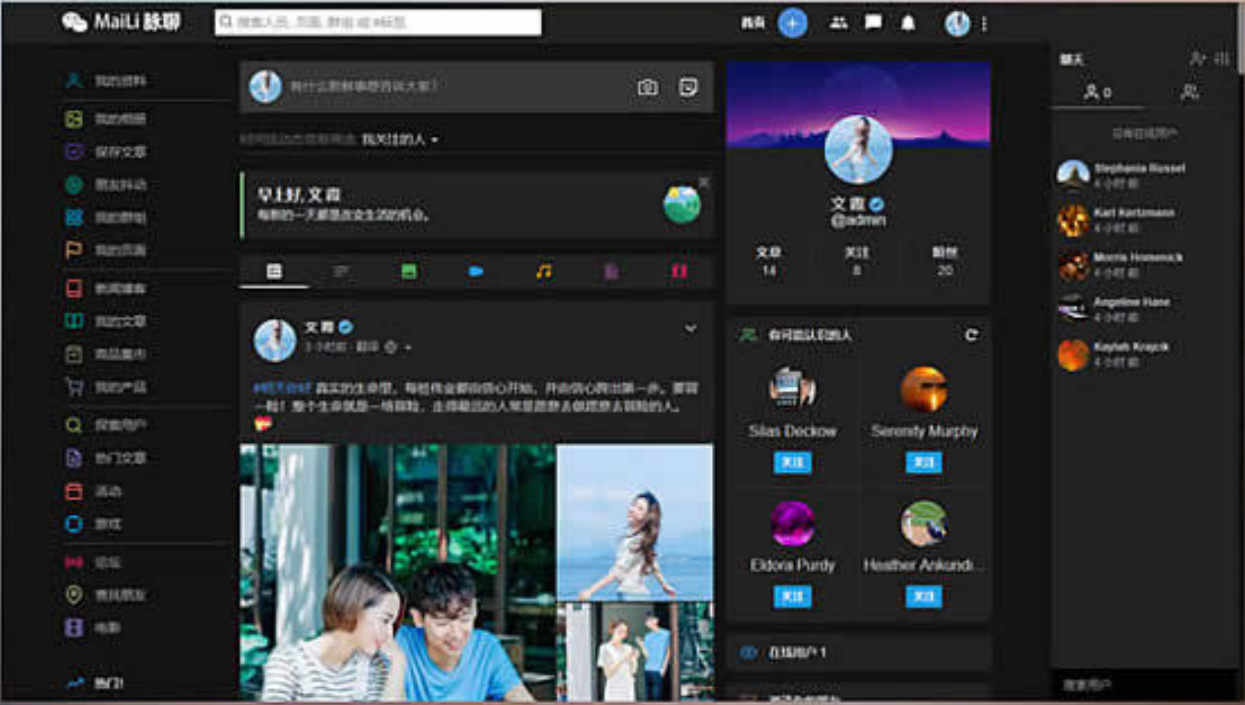Viewport: 1245px width, 705px height.
Task: Click the sticker icon in the status composer
Action: pos(688,88)
